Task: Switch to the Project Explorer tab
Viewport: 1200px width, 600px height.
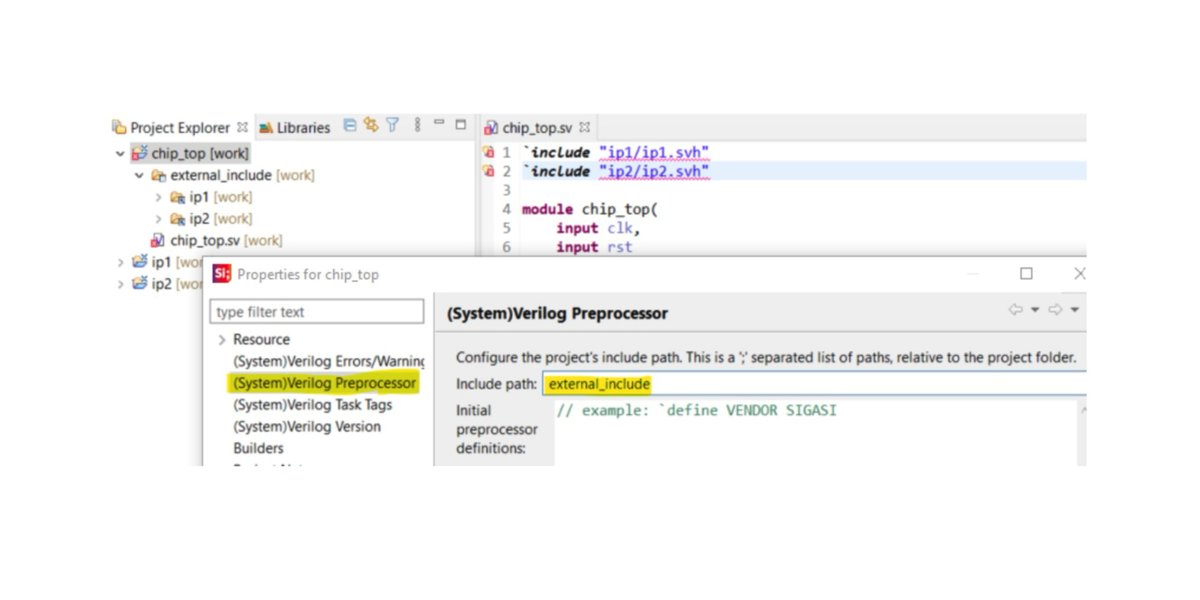Action: 180,127
